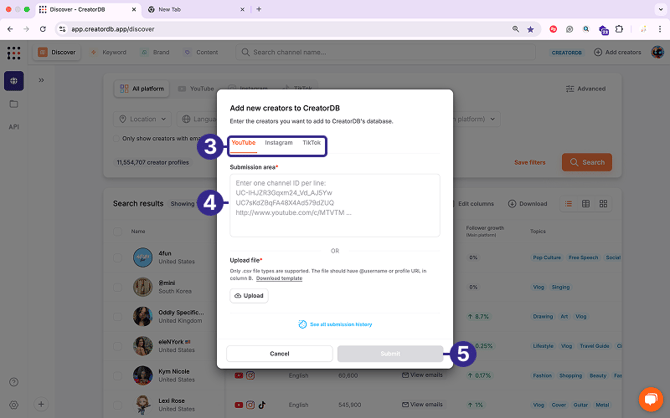Click the plus icon at the bottom left

[x=41, y=404]
